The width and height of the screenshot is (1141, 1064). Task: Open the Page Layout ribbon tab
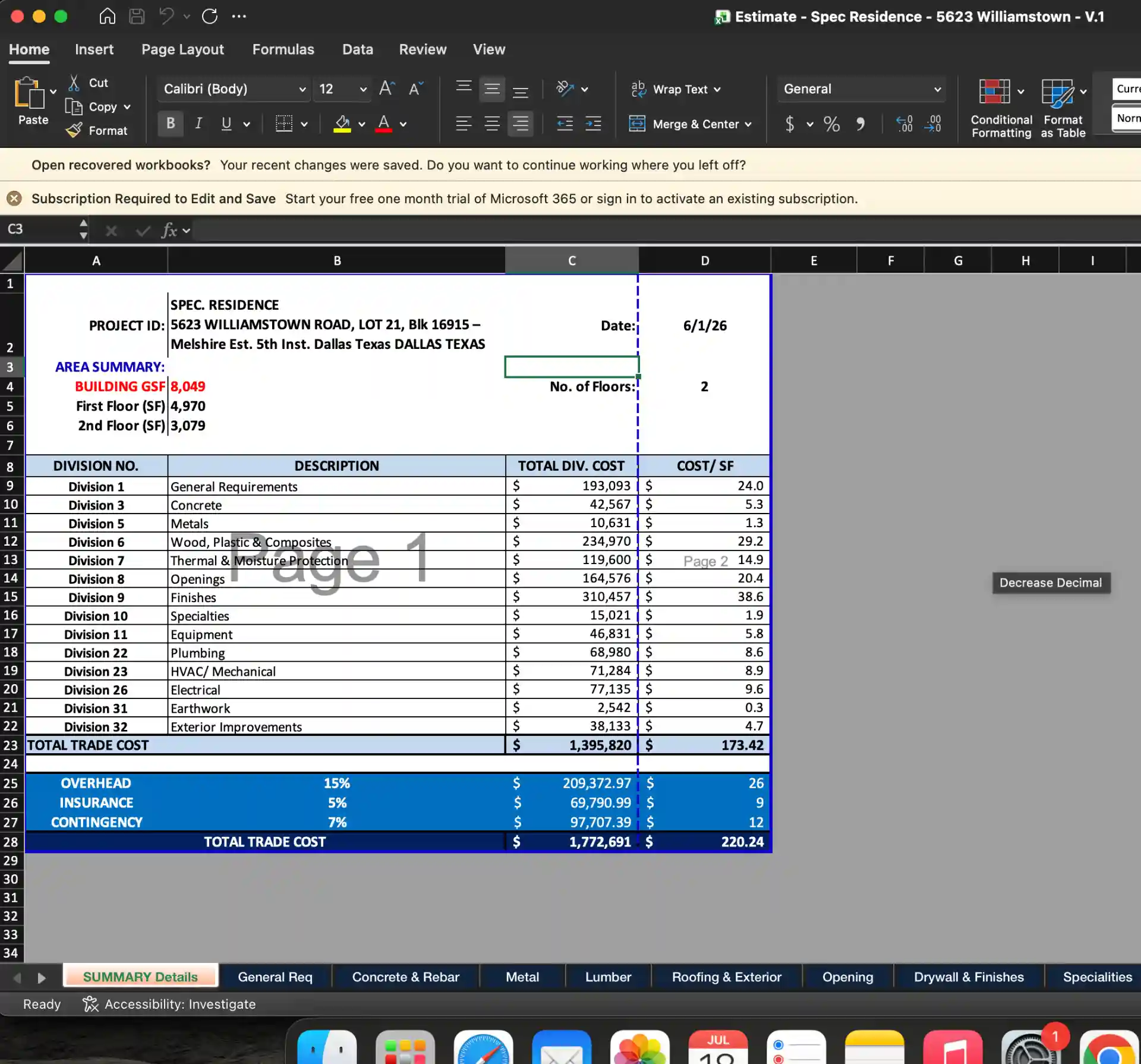coord(182,49)
